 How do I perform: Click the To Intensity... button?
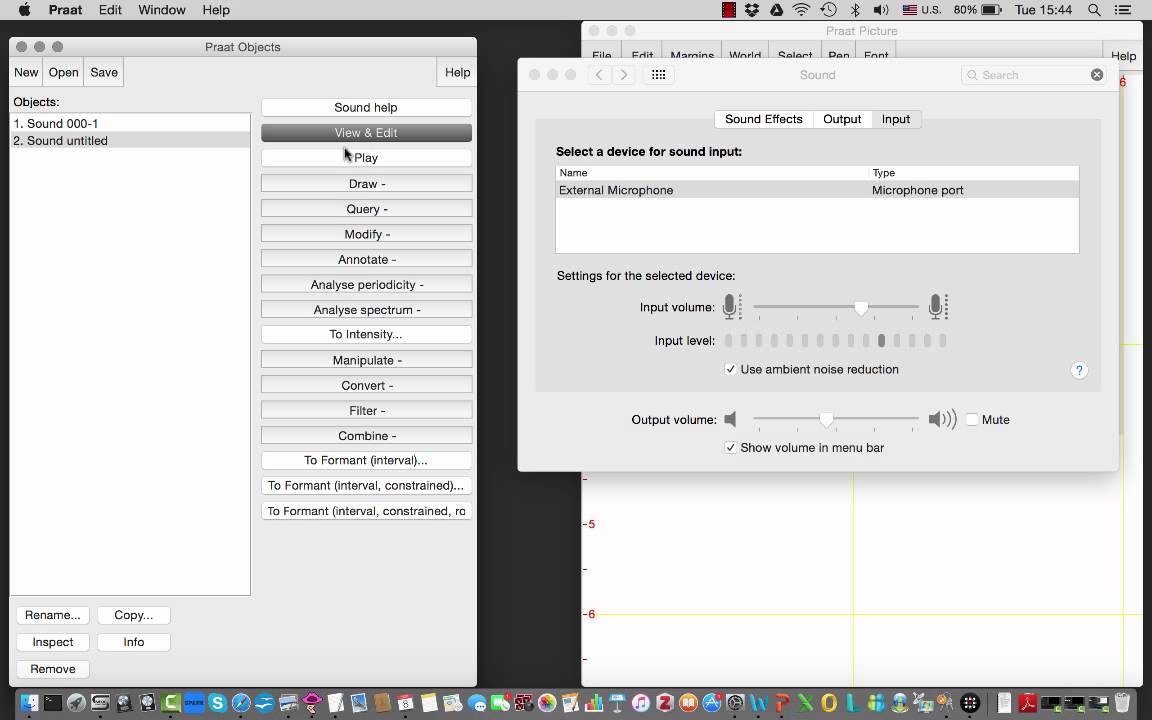[x=367, y=334]
